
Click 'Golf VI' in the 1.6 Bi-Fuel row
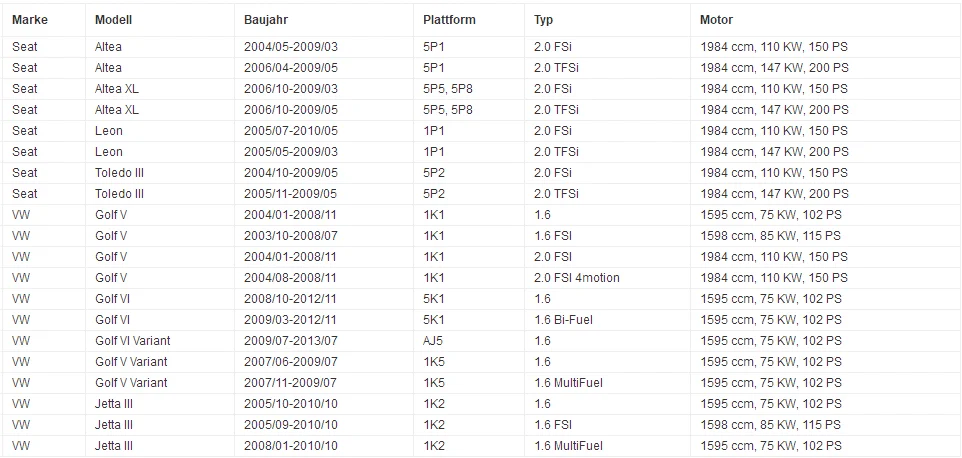(x=112, y=319)
